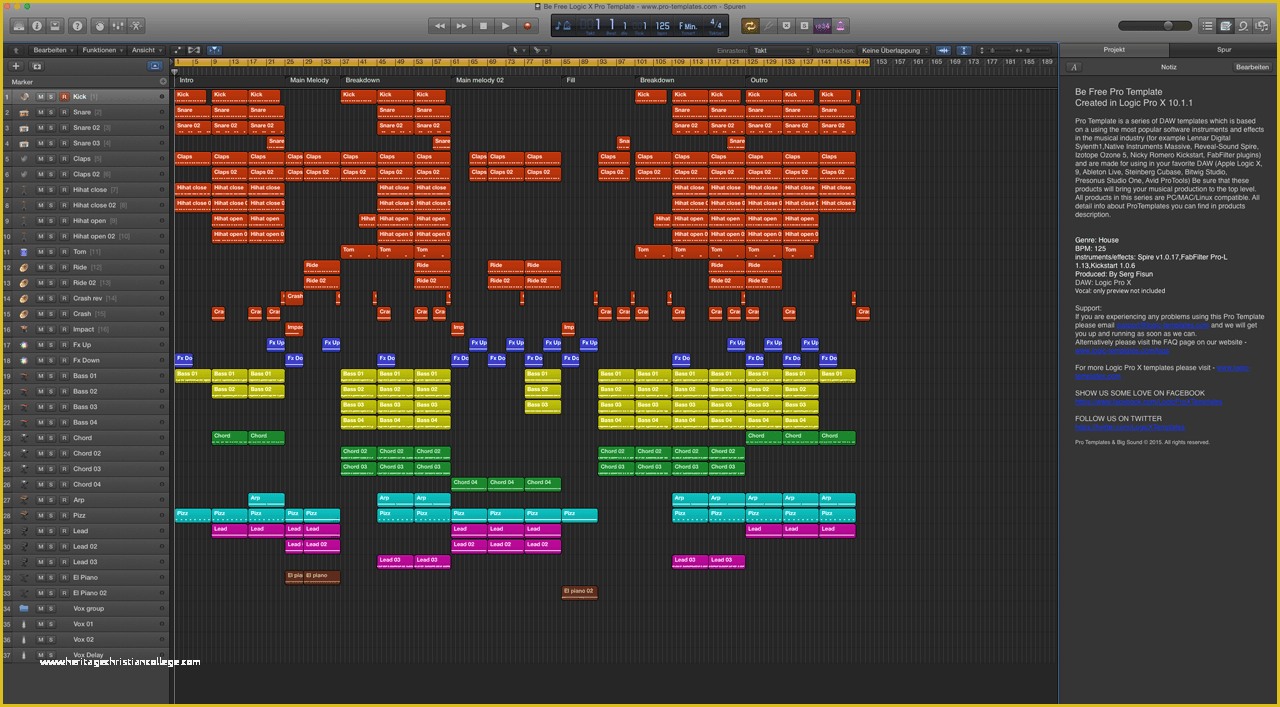Toggle the Catch playhead button
The width and height of the screenshot is (1280, 707).
pos(214,50)
